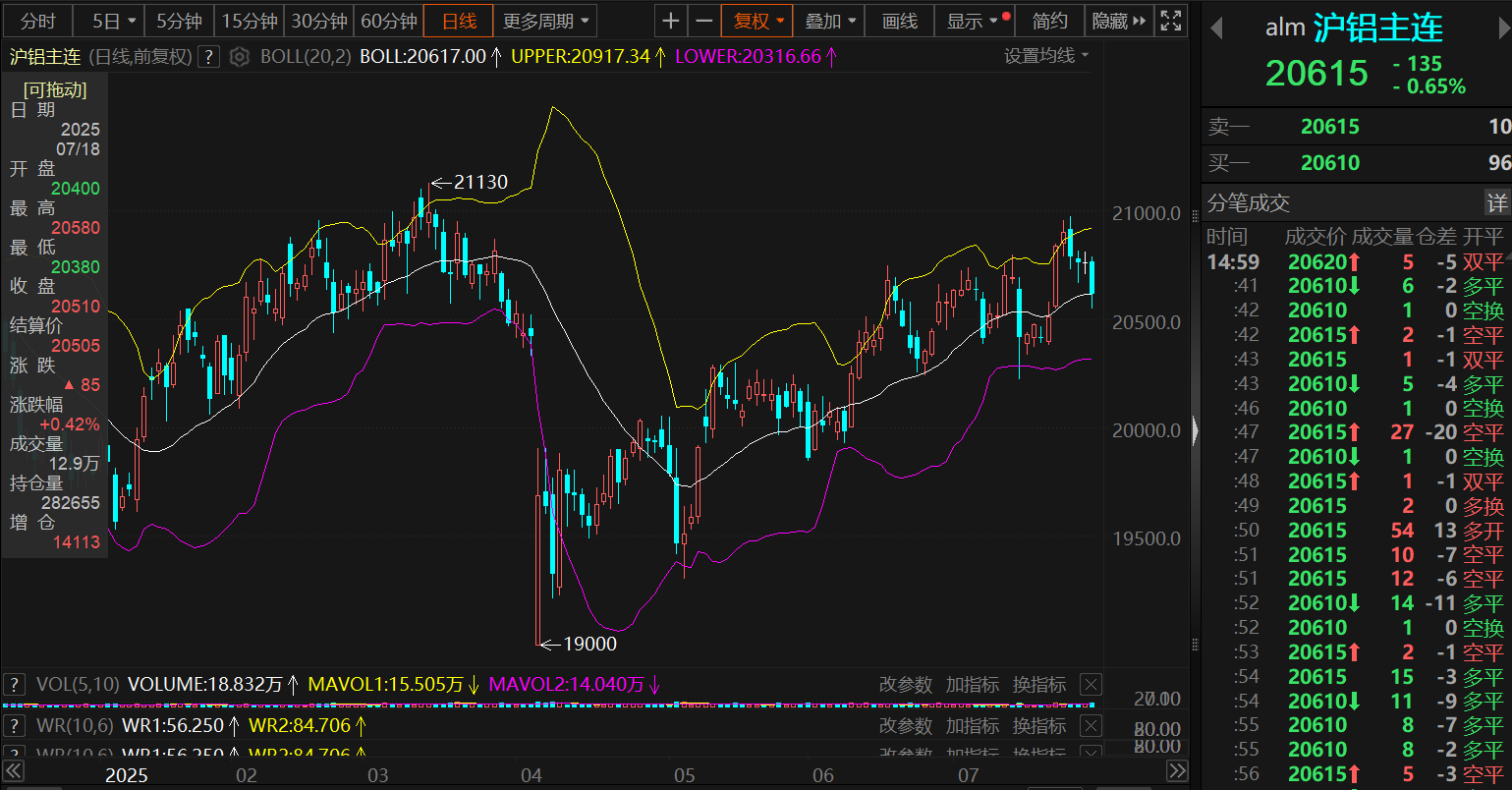Viewport: 1512px width, 790px height.
Task: Click the zoom-in plus button on chart toolbar
Action: [x=670, y=21]
